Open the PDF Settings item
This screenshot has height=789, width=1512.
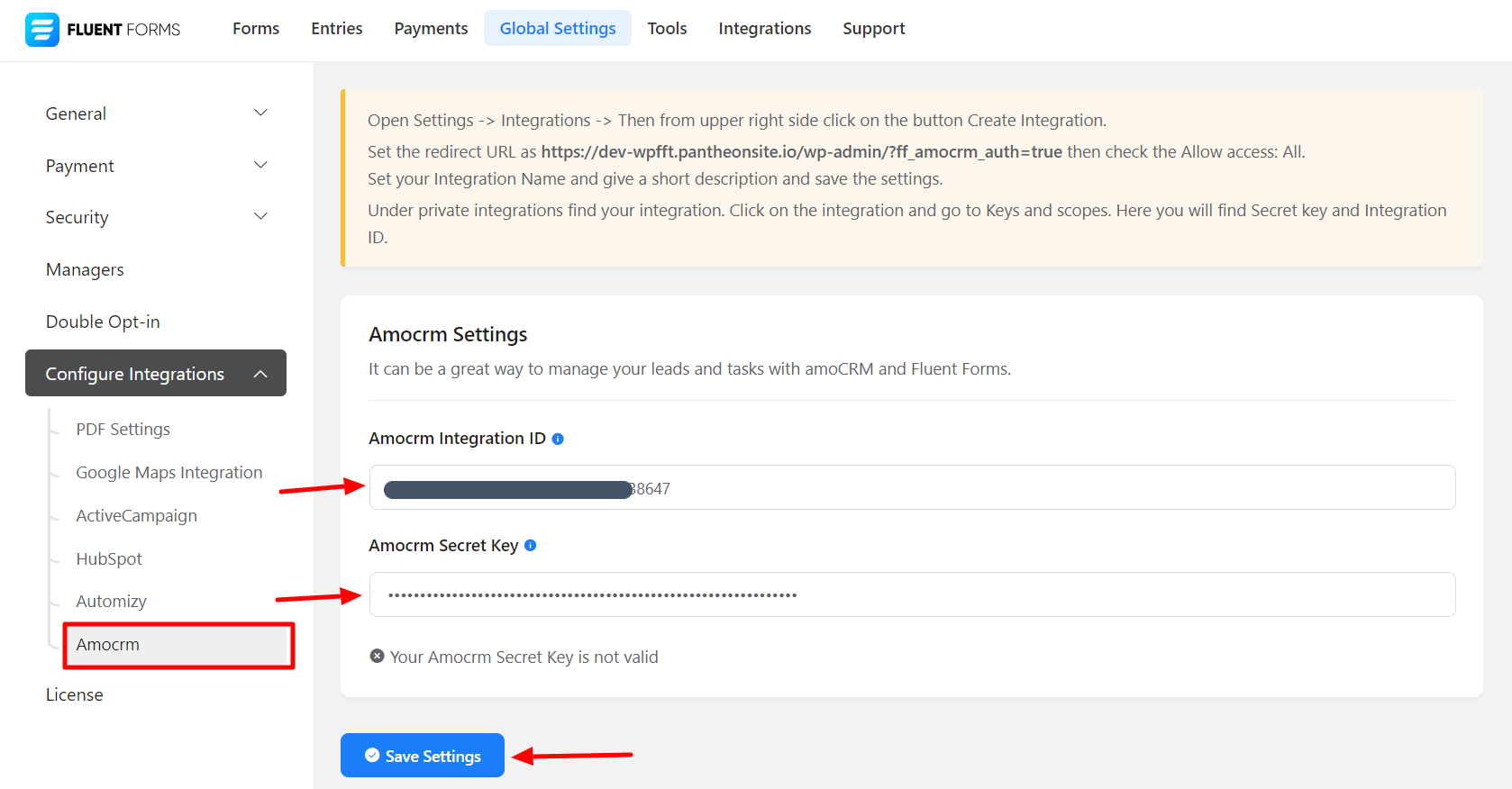pos(123,430)
